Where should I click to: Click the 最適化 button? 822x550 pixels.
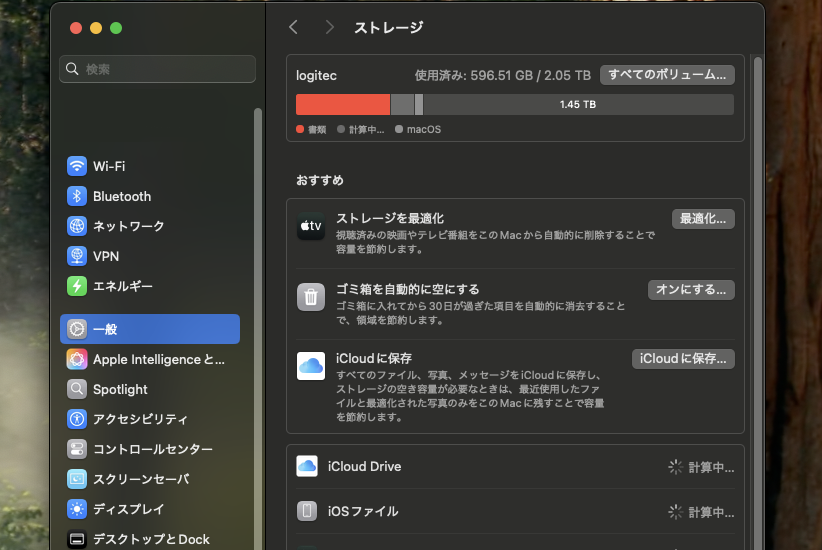[x=703, y=219]
